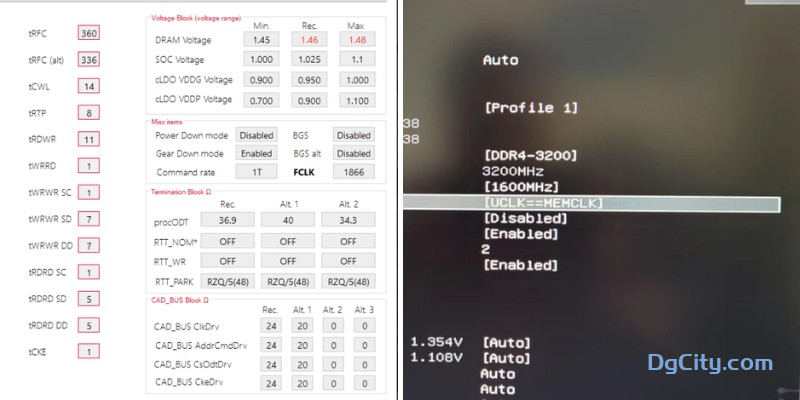Select the tRTP value 8

point(89,113)
